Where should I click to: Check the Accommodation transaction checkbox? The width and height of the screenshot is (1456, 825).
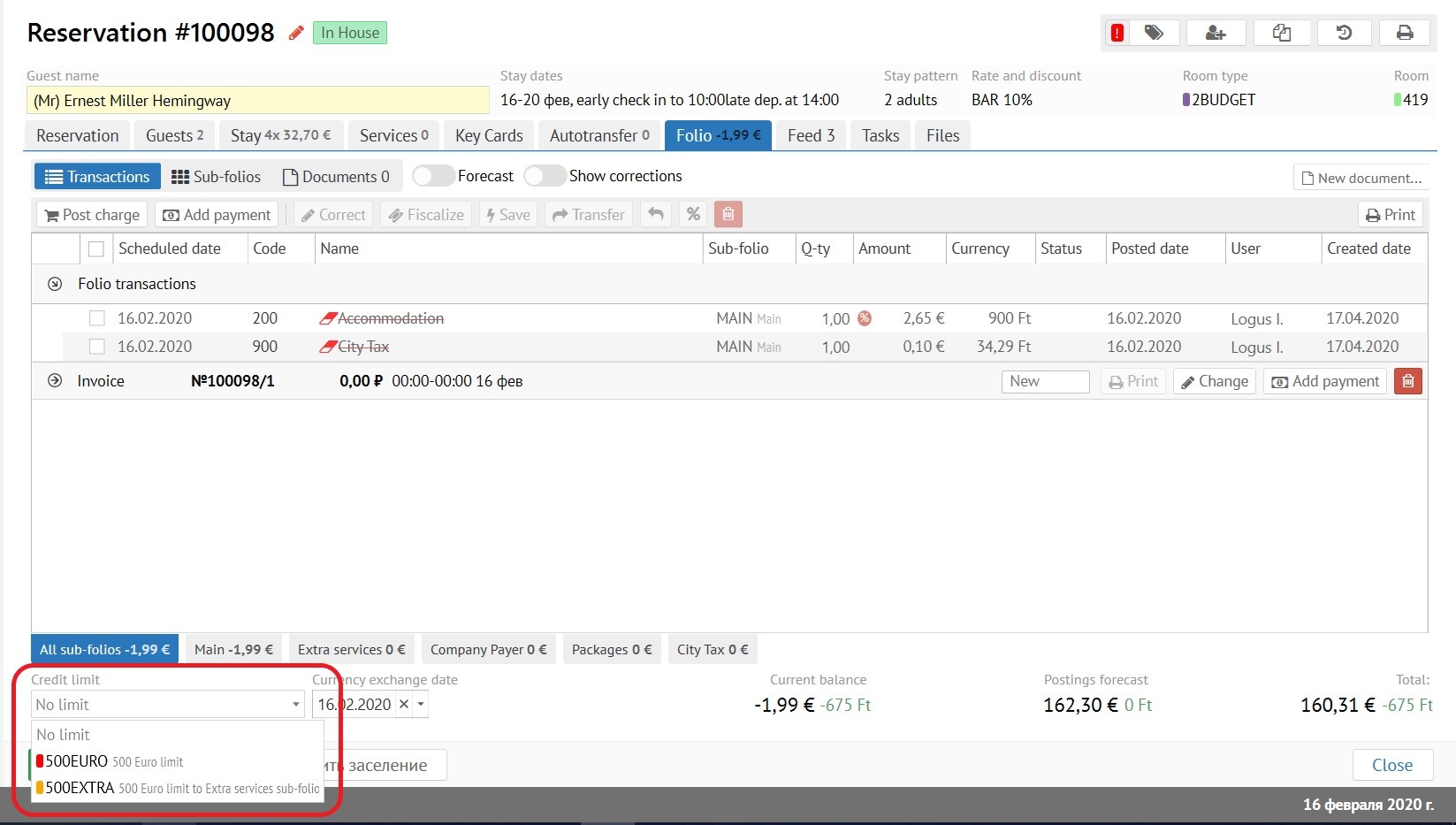point(97,318)
